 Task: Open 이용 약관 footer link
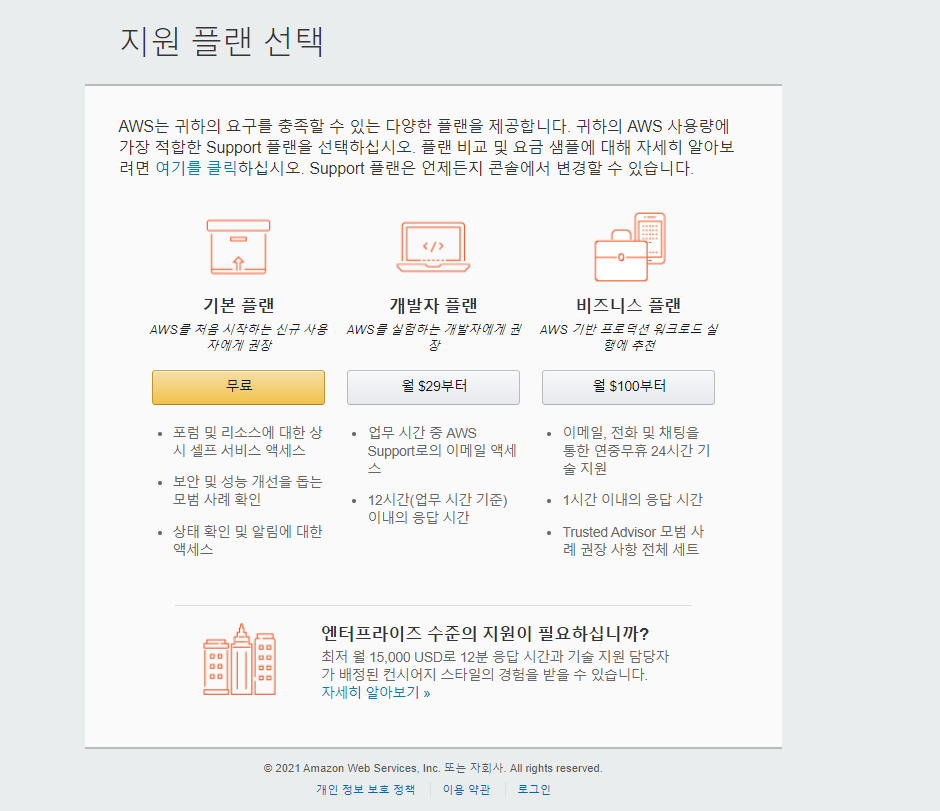[x=466, y=789]
